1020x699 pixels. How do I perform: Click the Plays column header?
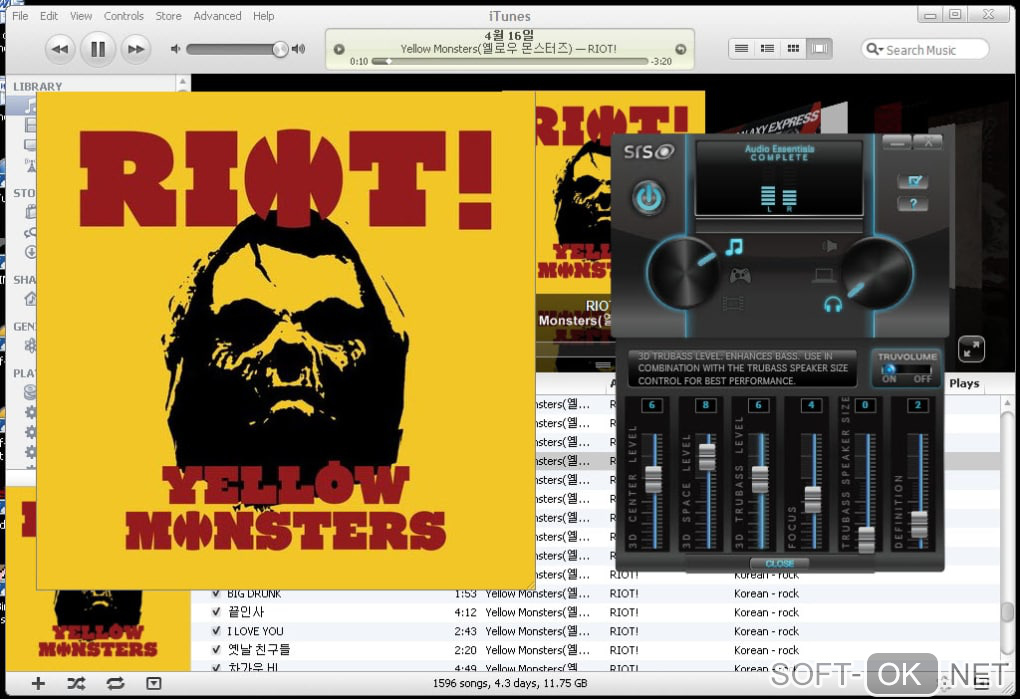coord(964,384)
